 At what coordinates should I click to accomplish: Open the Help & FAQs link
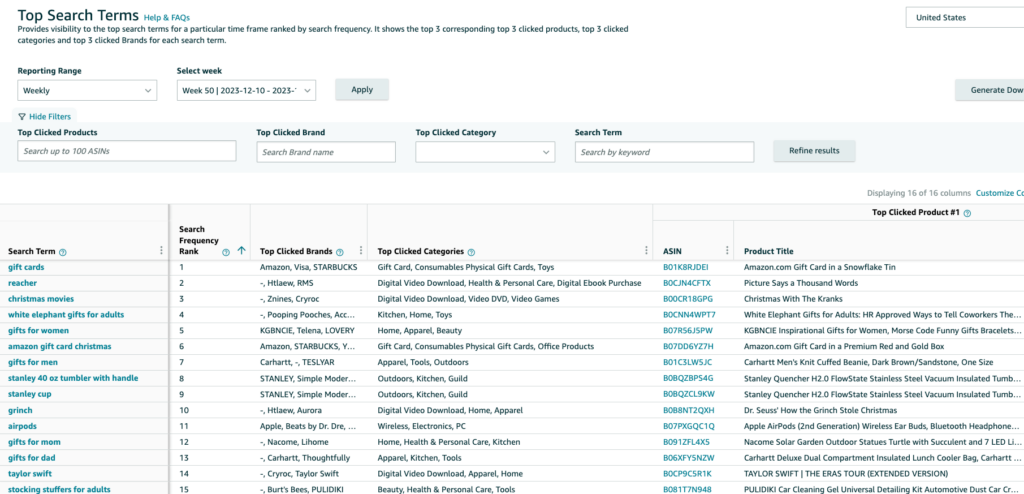167,18
